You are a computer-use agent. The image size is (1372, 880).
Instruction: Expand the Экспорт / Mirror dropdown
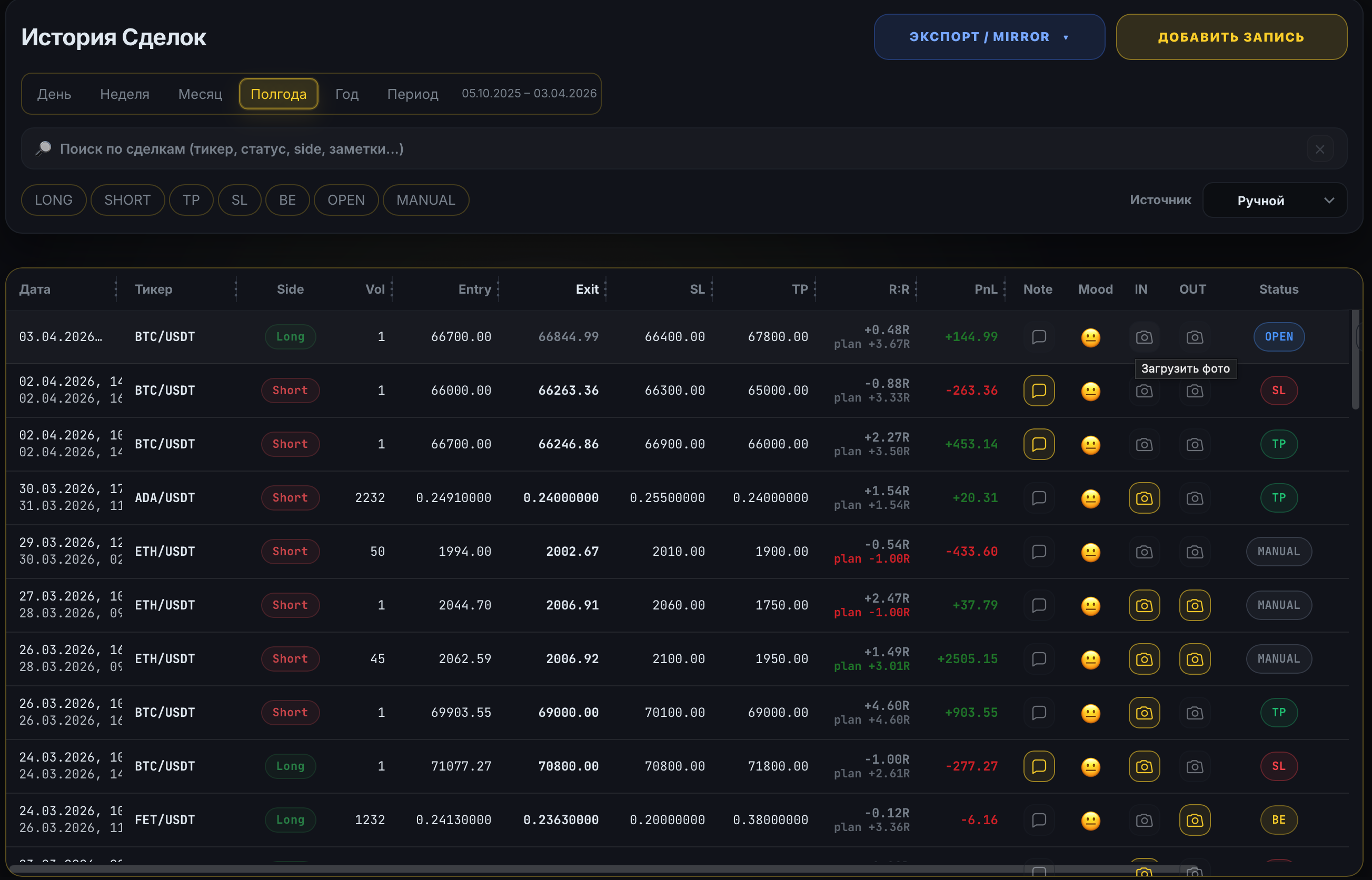click(x=989, y=37)
